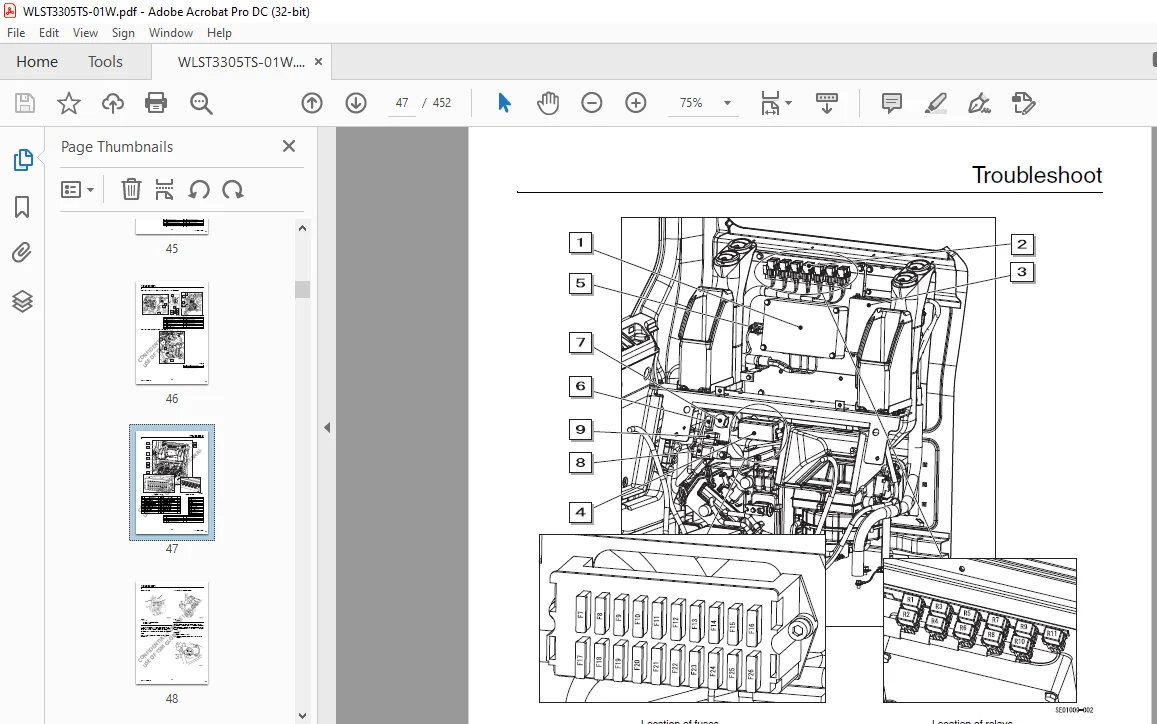Select the Highlight text tool
Image resolution: width=1157 pixels, height=724 pixels.
[x=936, y=103]
